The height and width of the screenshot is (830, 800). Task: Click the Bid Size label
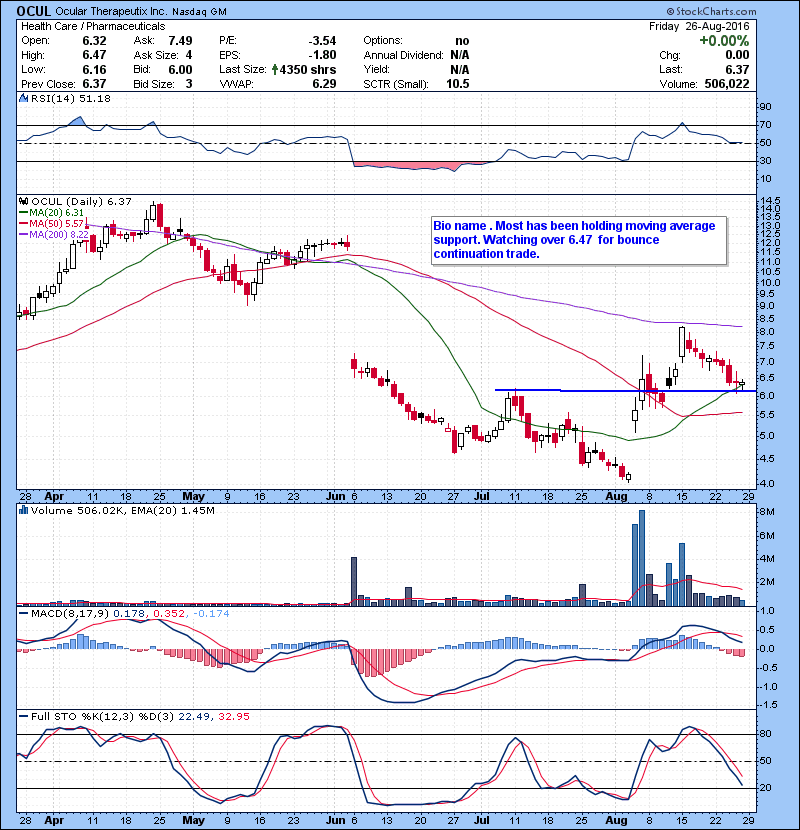tap(154, 84)
